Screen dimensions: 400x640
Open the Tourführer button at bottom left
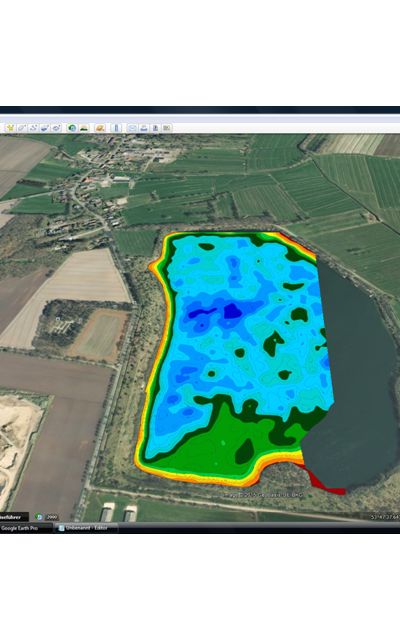click(x=14, y=517)
